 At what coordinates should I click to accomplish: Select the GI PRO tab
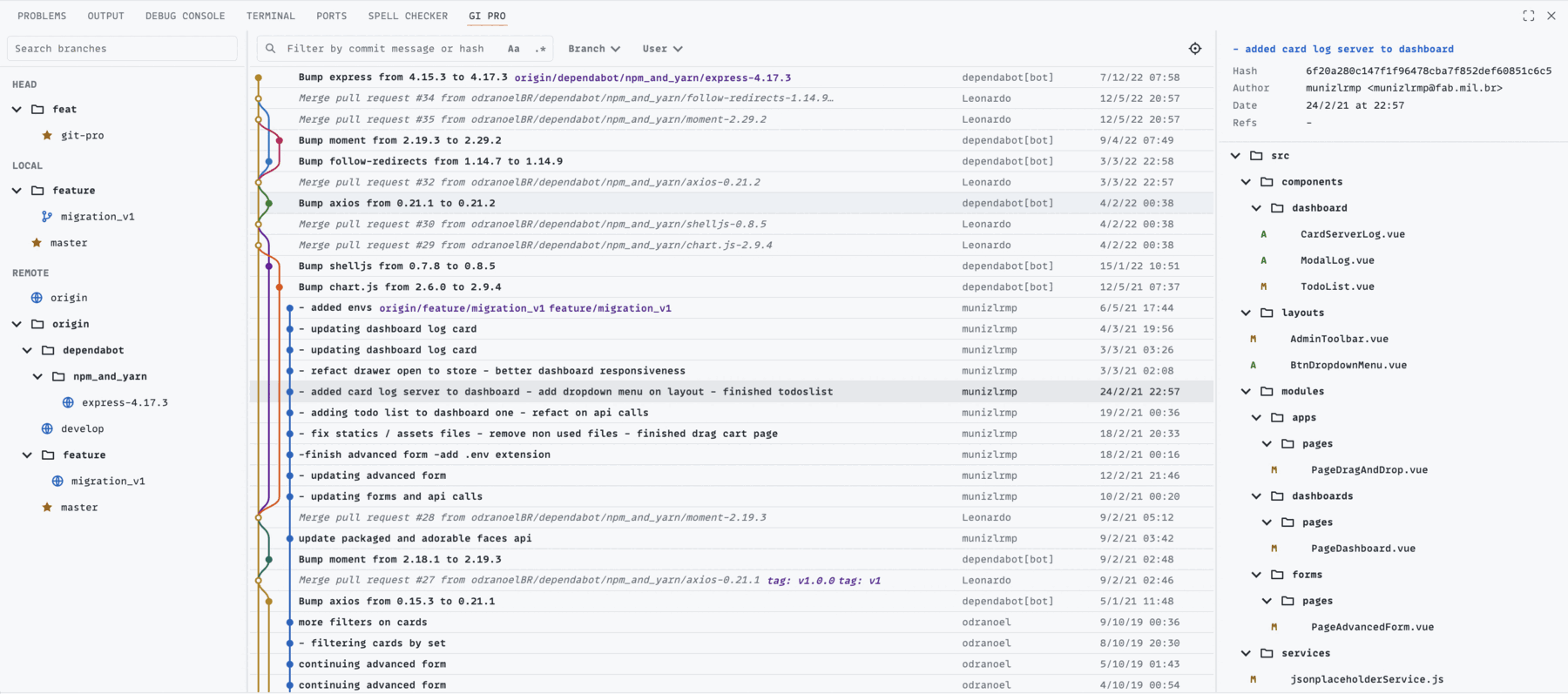tap(487, 16)
